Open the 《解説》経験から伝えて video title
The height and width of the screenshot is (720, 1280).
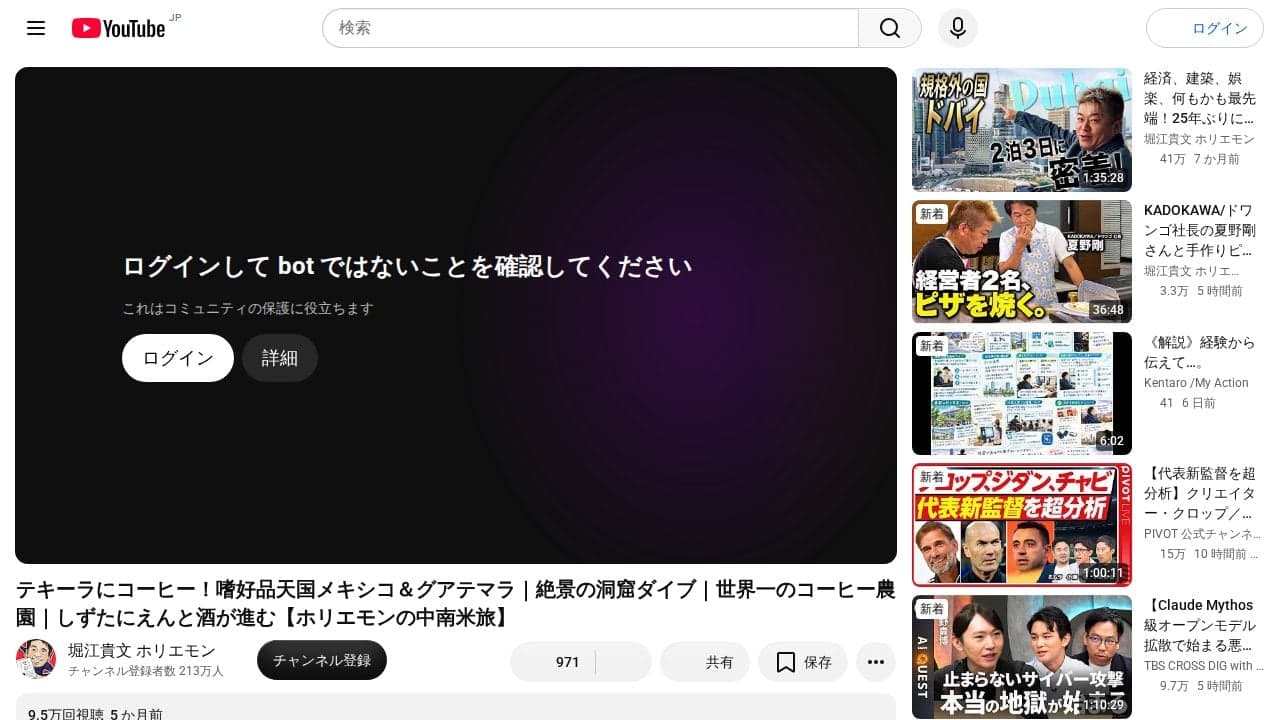click(1199, 352)
